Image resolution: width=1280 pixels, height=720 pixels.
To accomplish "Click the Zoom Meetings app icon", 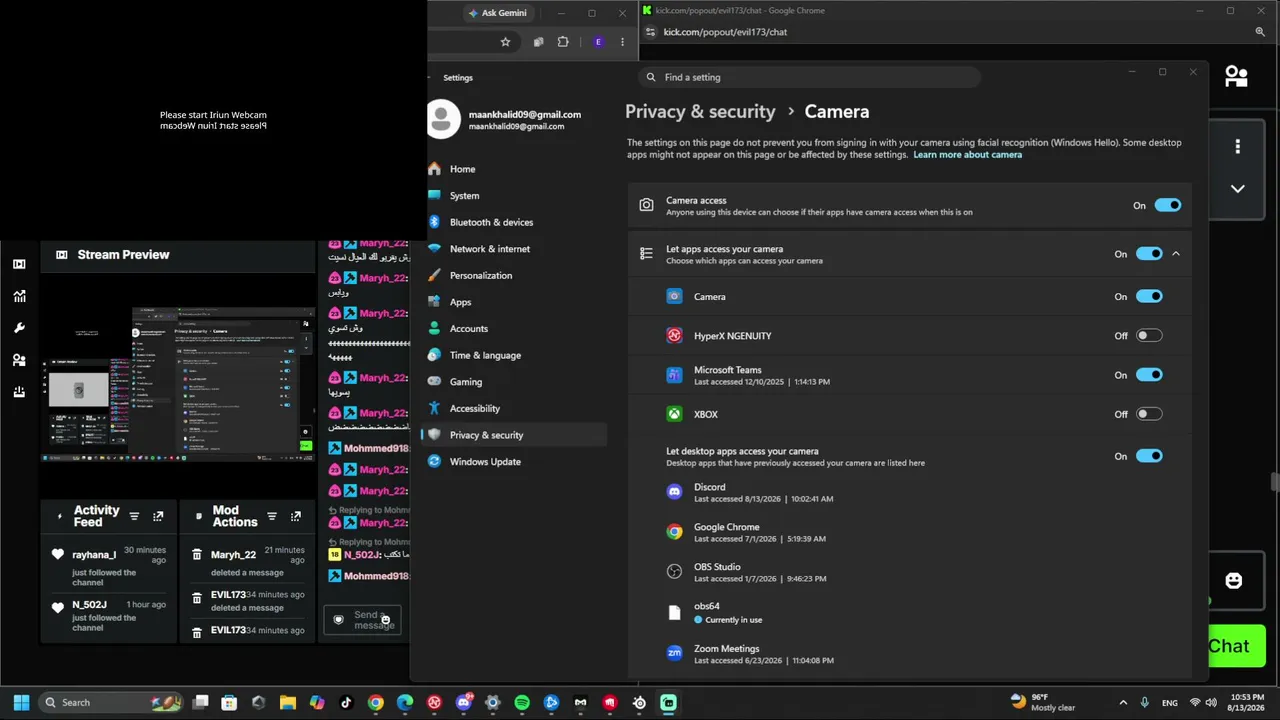I will pyautogui.click(x=675, y=654).
